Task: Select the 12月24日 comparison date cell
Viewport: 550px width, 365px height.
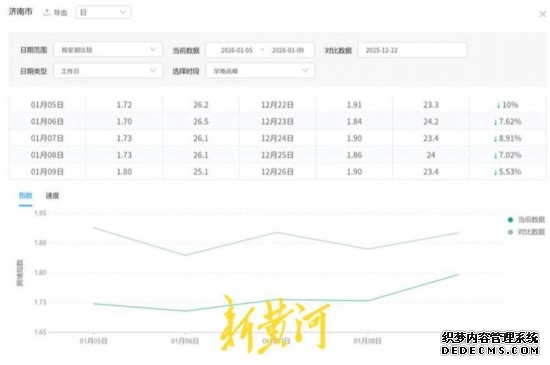Action: [277, 138]
